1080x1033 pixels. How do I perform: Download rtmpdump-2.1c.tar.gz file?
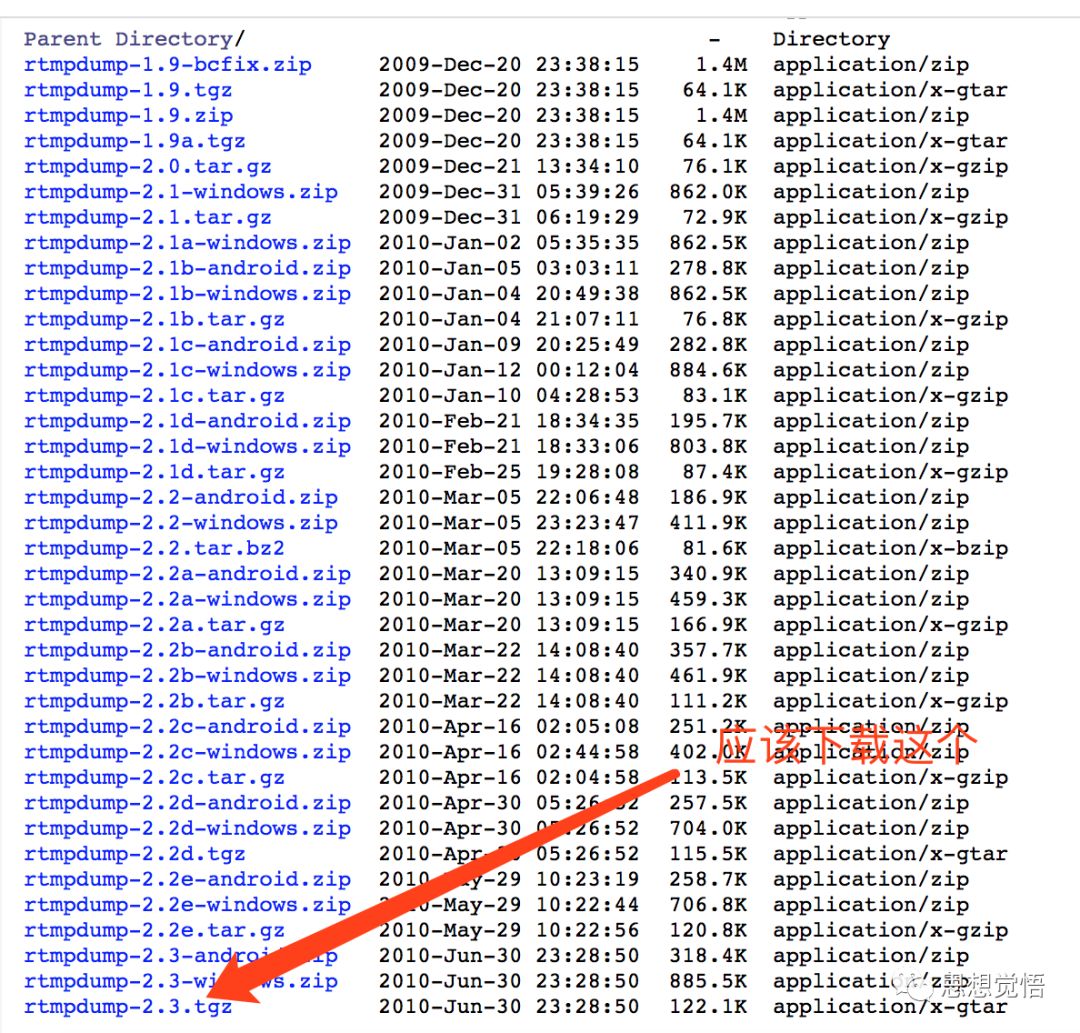[154, 395]
